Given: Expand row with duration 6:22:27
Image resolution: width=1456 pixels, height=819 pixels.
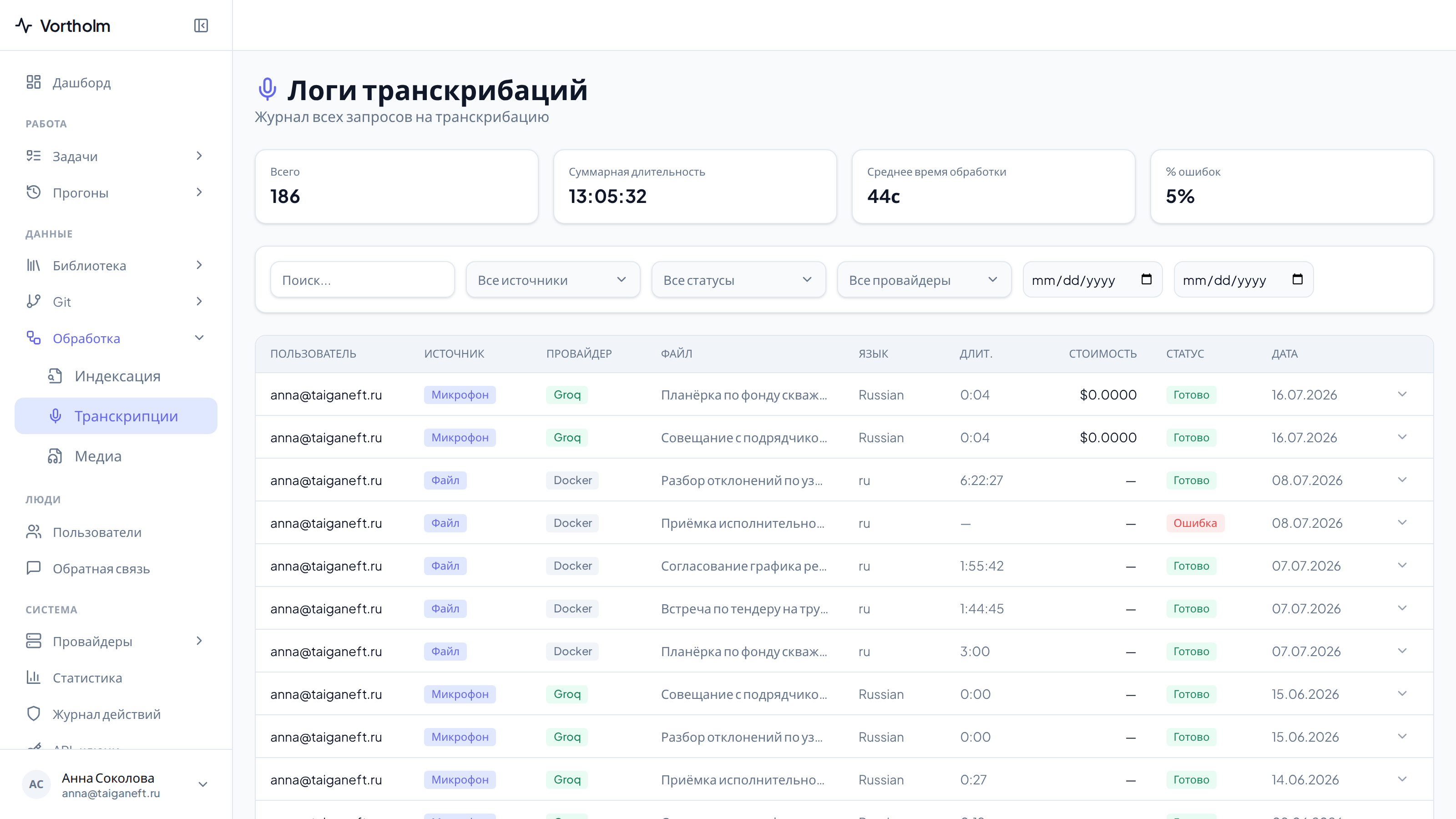Looking at the screenshot, I should [x=1402, y=480].
